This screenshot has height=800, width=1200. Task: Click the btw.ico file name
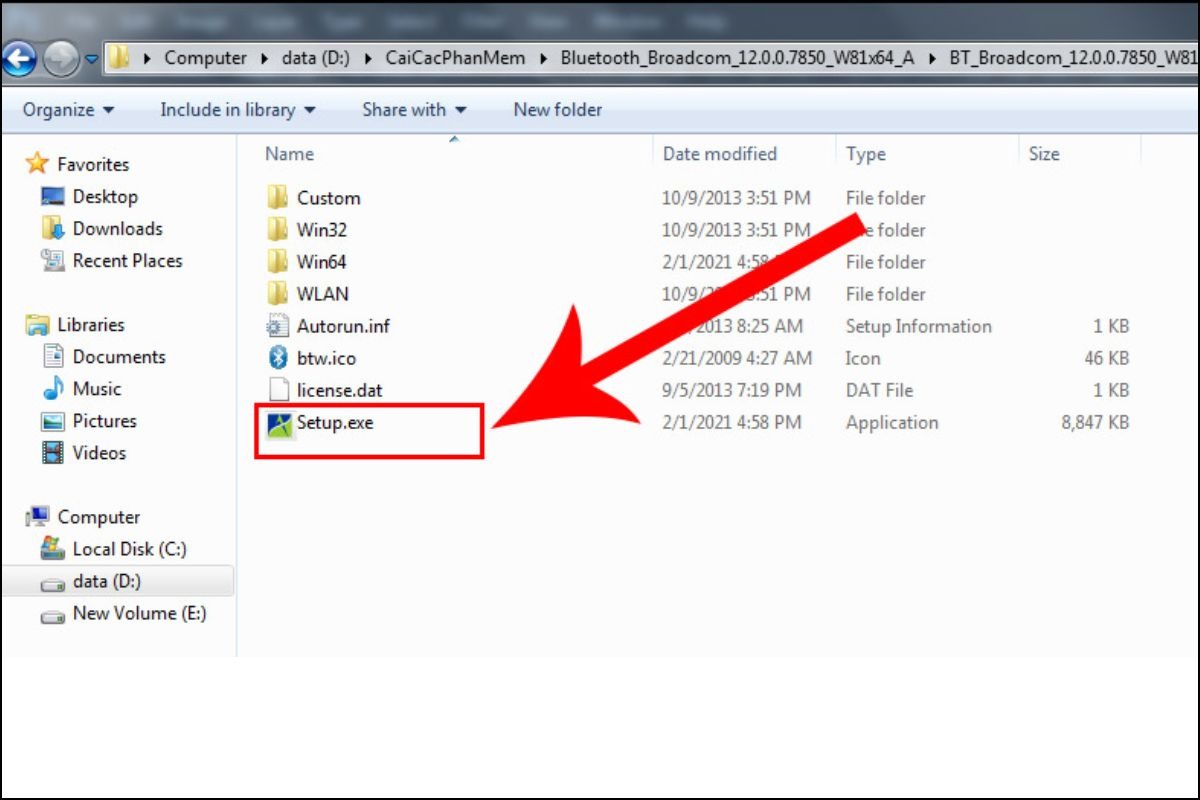pos(326,357)
